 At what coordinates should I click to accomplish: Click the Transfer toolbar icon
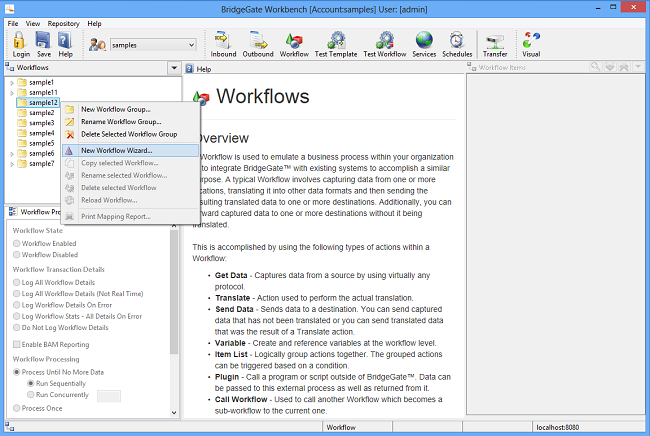(495, 43)
